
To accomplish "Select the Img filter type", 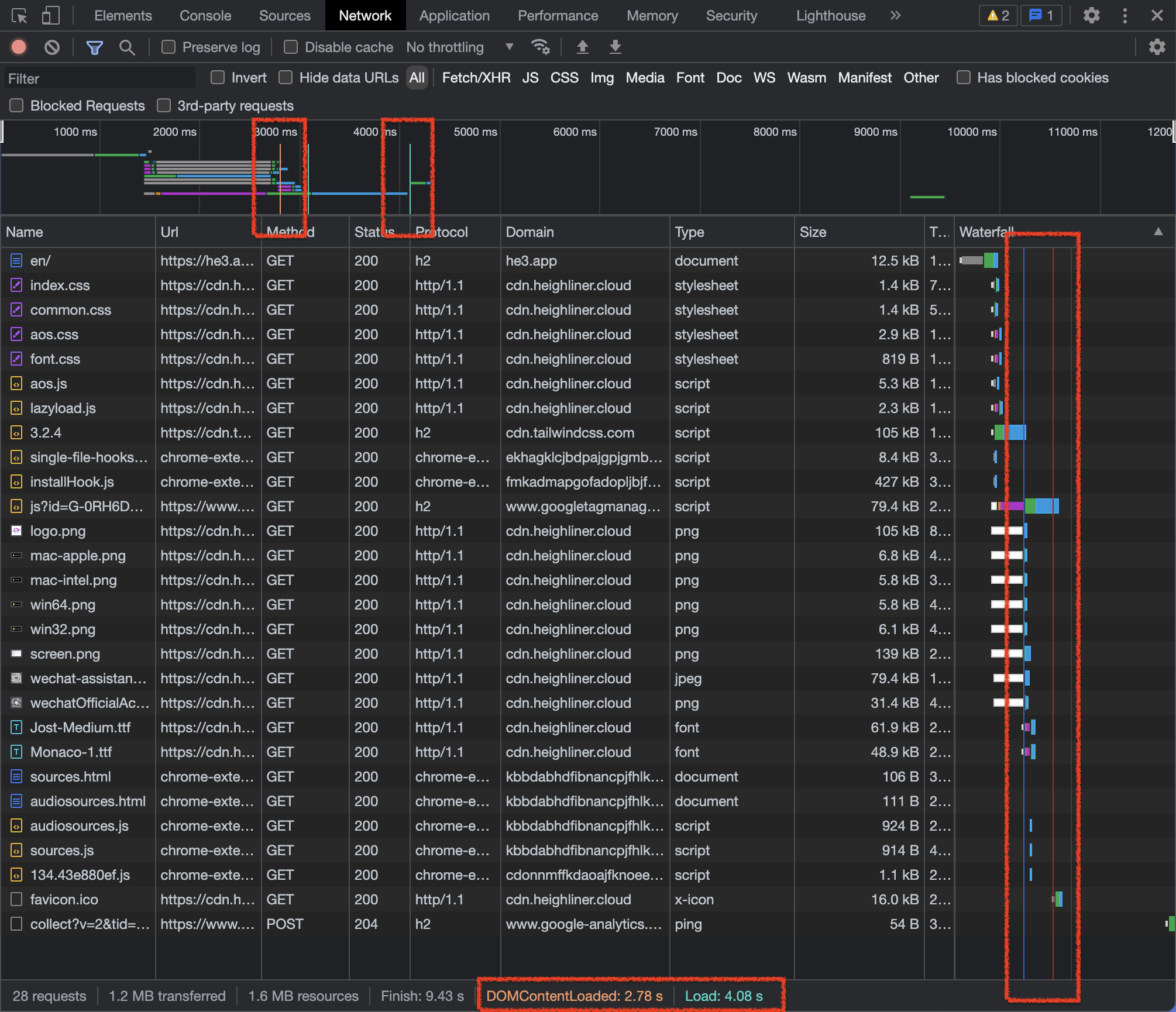I will tap(601, 77).
